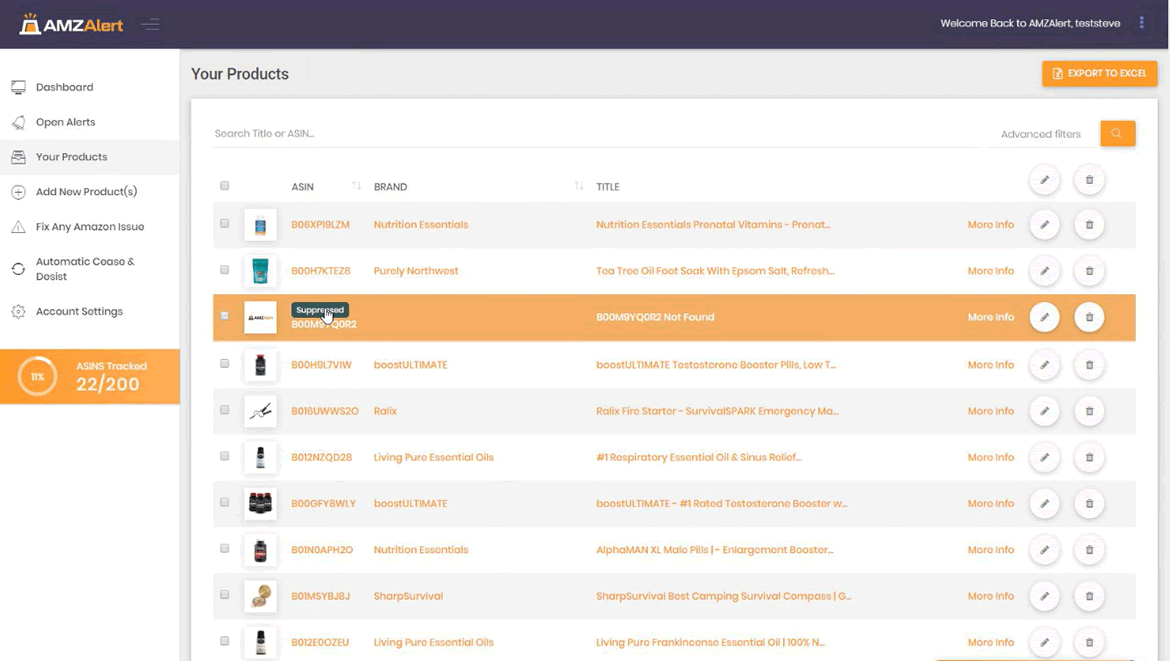Go to Open Alerts in the sidebar
Image resolution: width=1170 pixels, height=661 pixels.
pyautogui.click(x=90, y=122)
